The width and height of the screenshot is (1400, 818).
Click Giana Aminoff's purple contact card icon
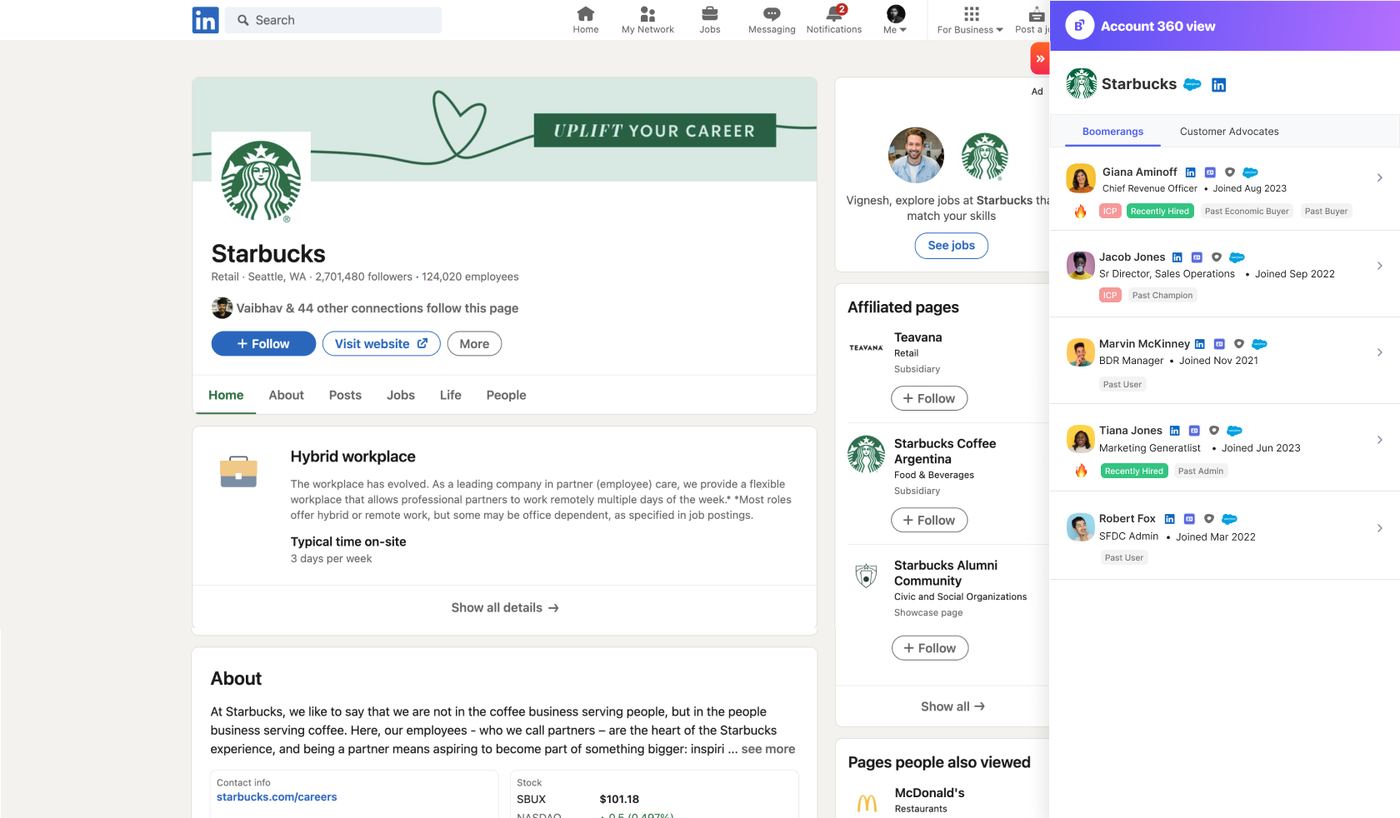coord(1210,173)
